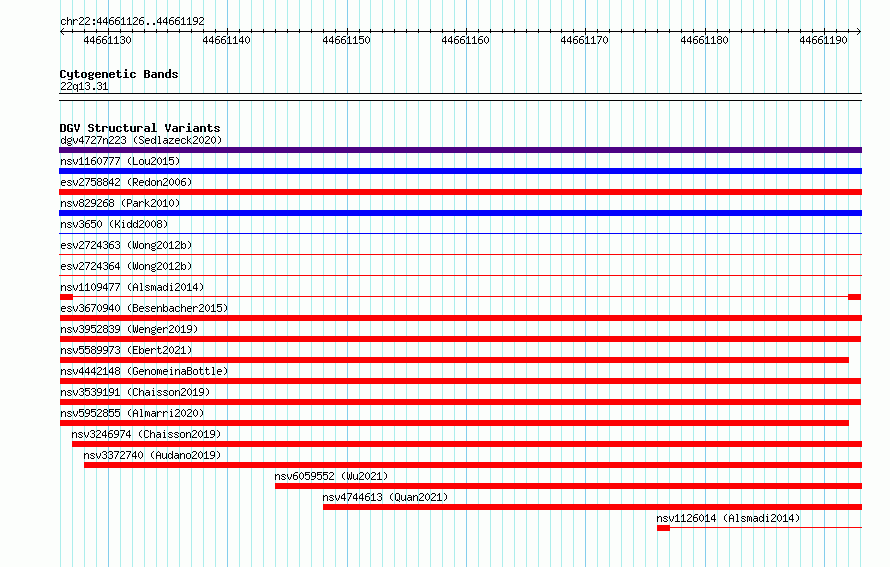Click the red esv2758842 variant bar
The height and width of the screenshot is (567, 890).
pos(460,192)
